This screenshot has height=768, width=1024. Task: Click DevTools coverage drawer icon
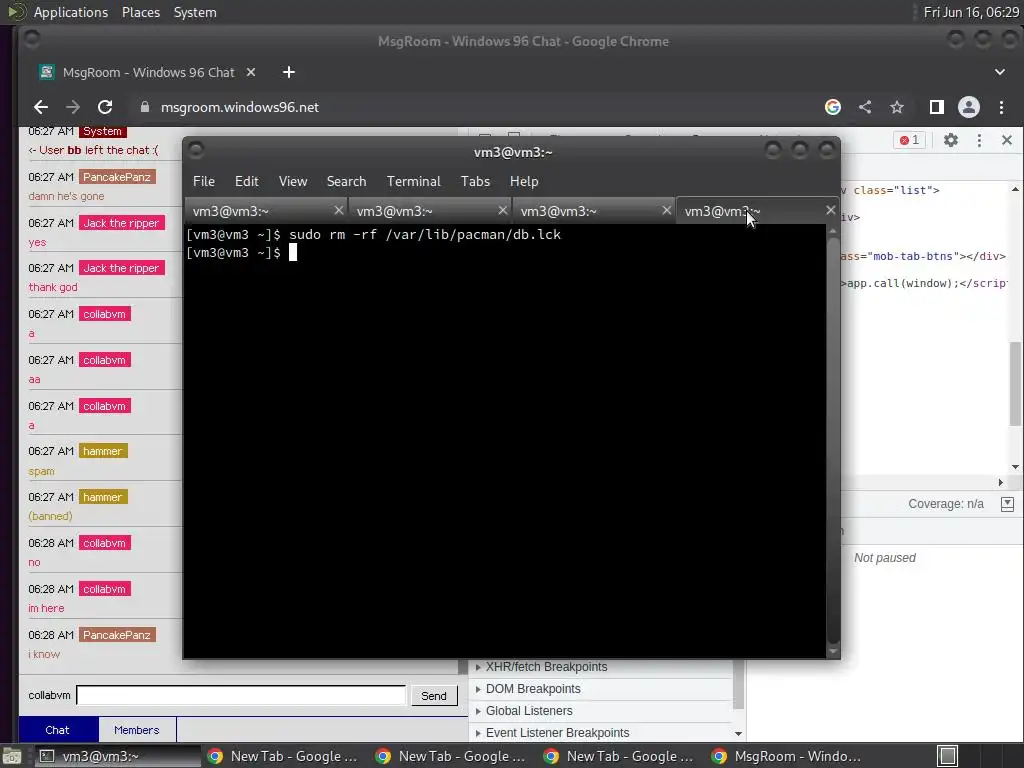click(x=1007, y=504)
